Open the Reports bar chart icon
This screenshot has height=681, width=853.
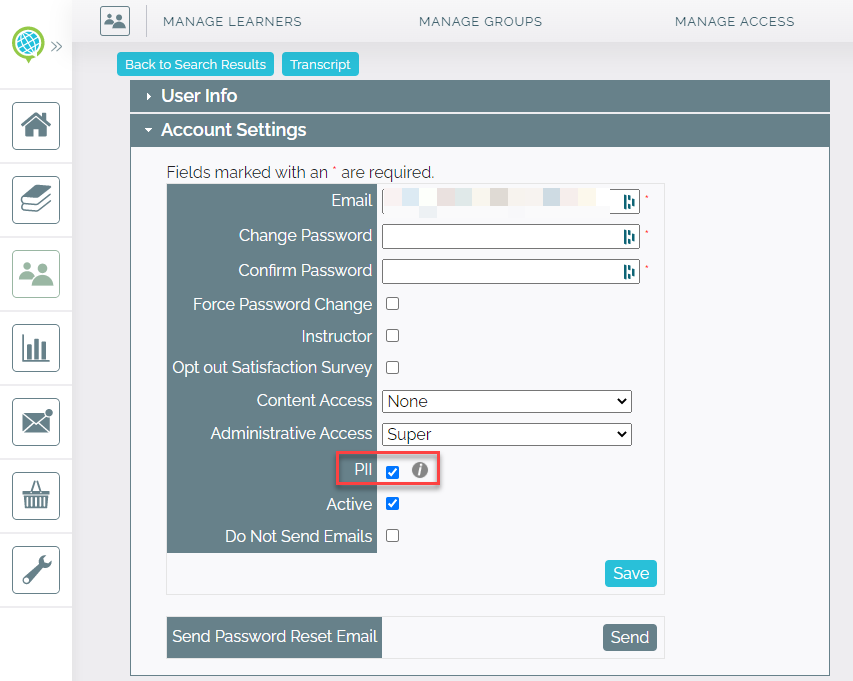coord(35,347)
